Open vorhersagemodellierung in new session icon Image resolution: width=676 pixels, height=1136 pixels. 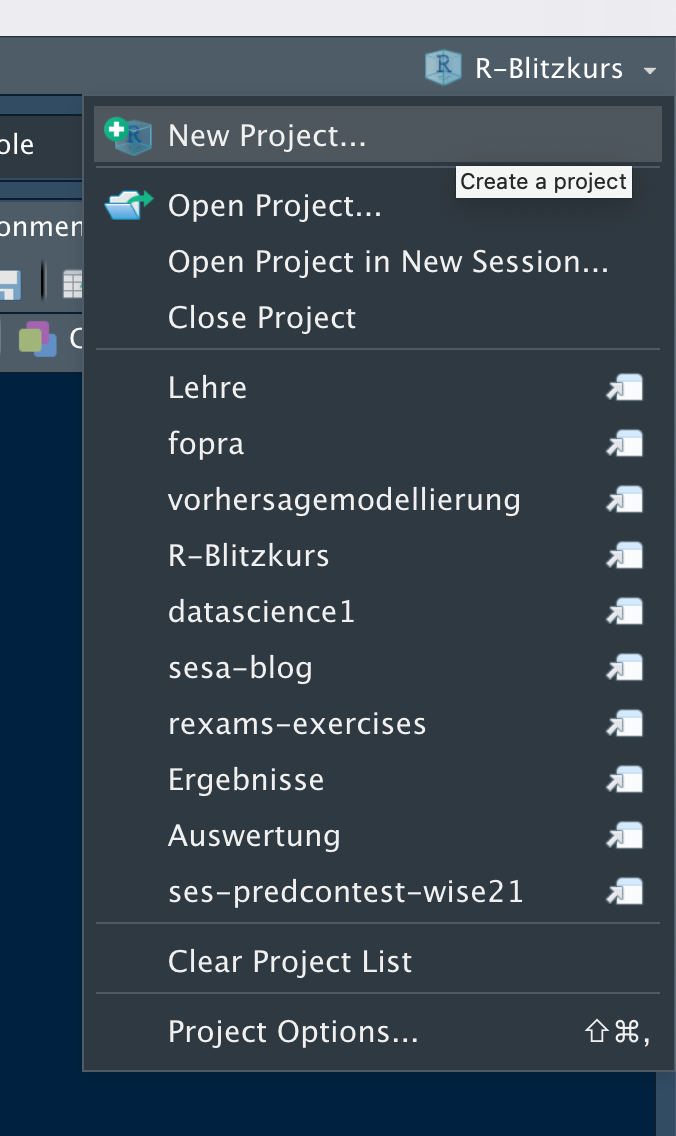coord(625,500)
